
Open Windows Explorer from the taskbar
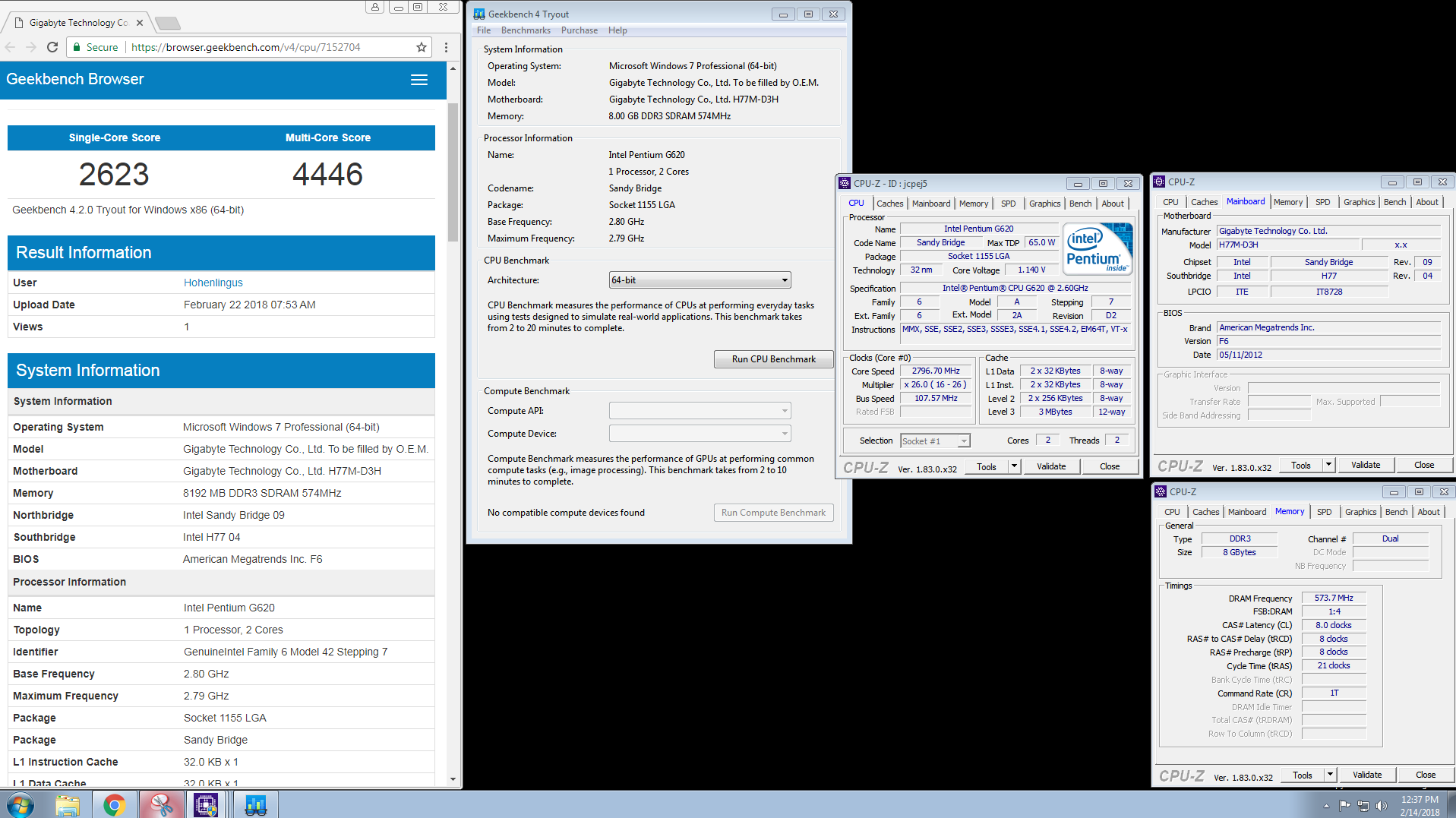click(x=68, y=804)
